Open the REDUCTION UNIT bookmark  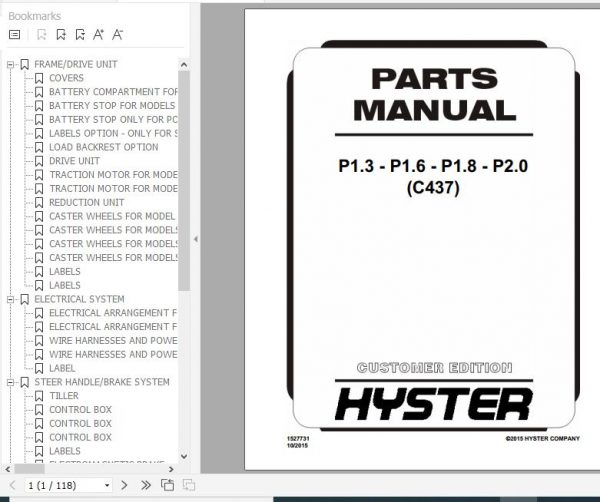(86, 202)
